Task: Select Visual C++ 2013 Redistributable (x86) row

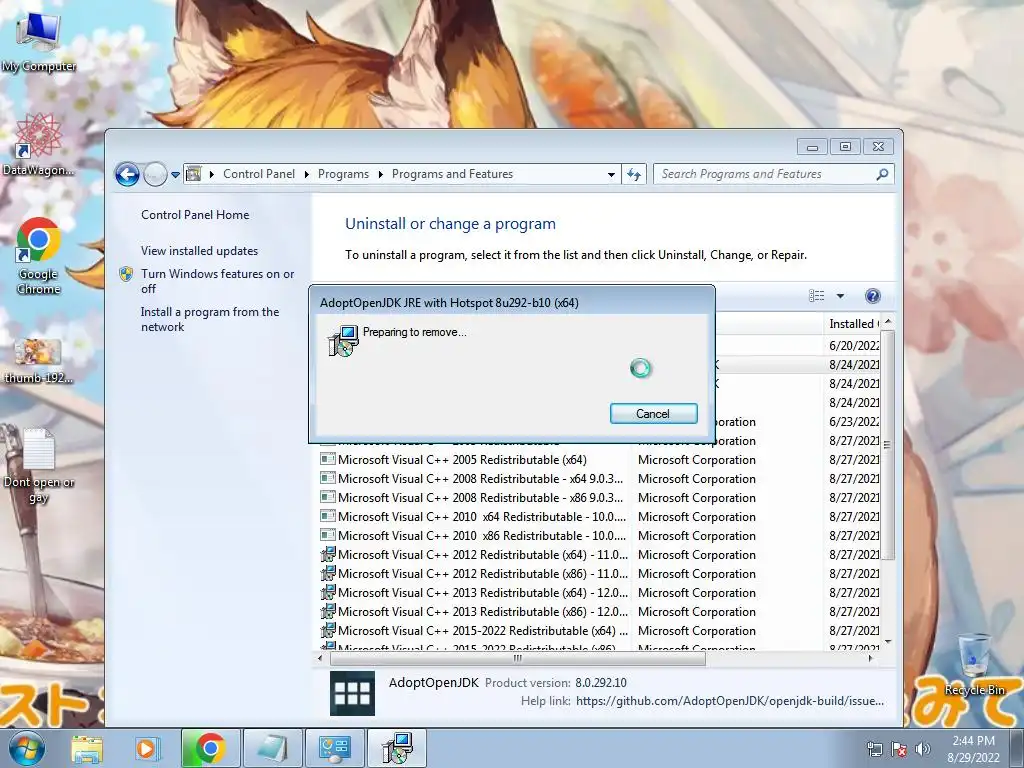Action: coord(600,611)
